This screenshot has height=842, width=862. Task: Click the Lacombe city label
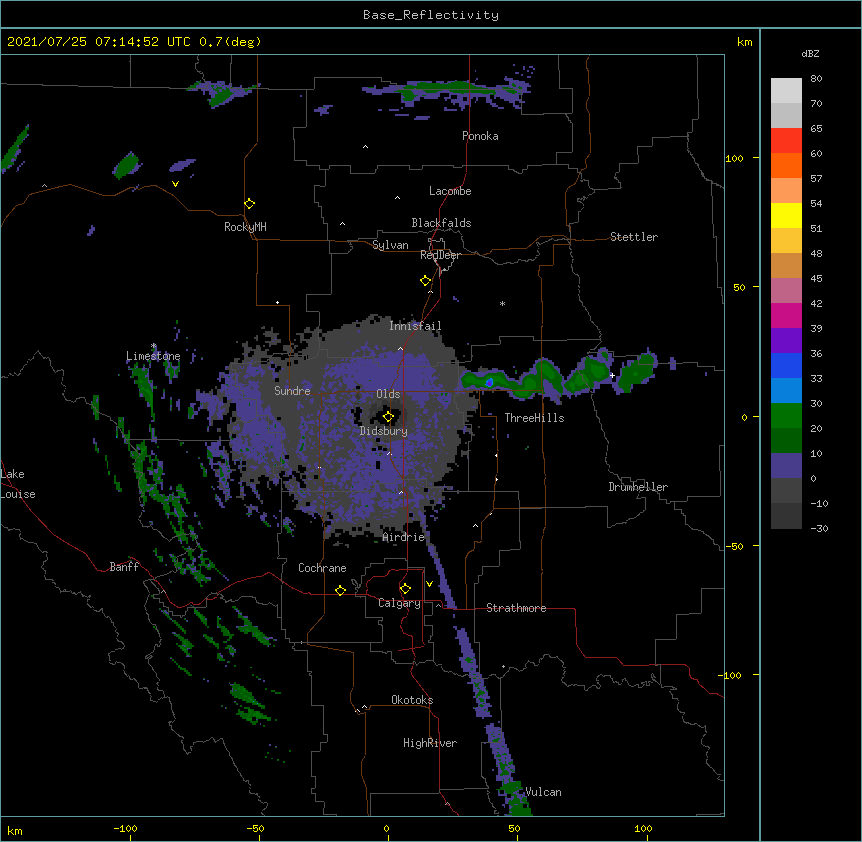450,191
